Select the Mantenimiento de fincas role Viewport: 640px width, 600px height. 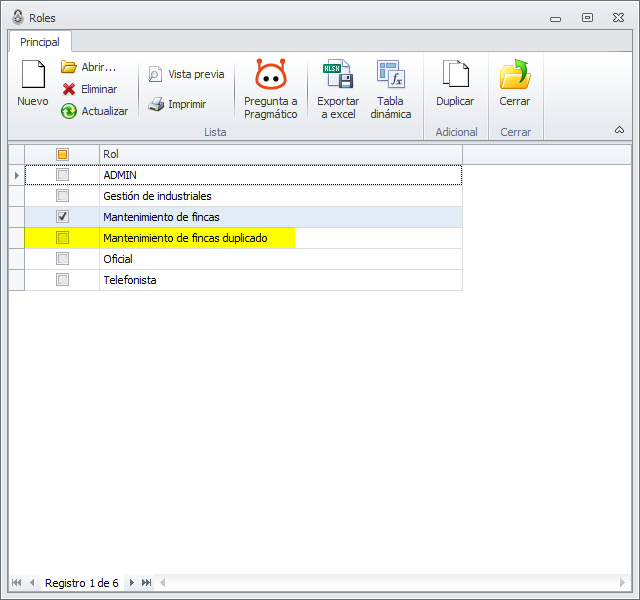tap(244, 217)
